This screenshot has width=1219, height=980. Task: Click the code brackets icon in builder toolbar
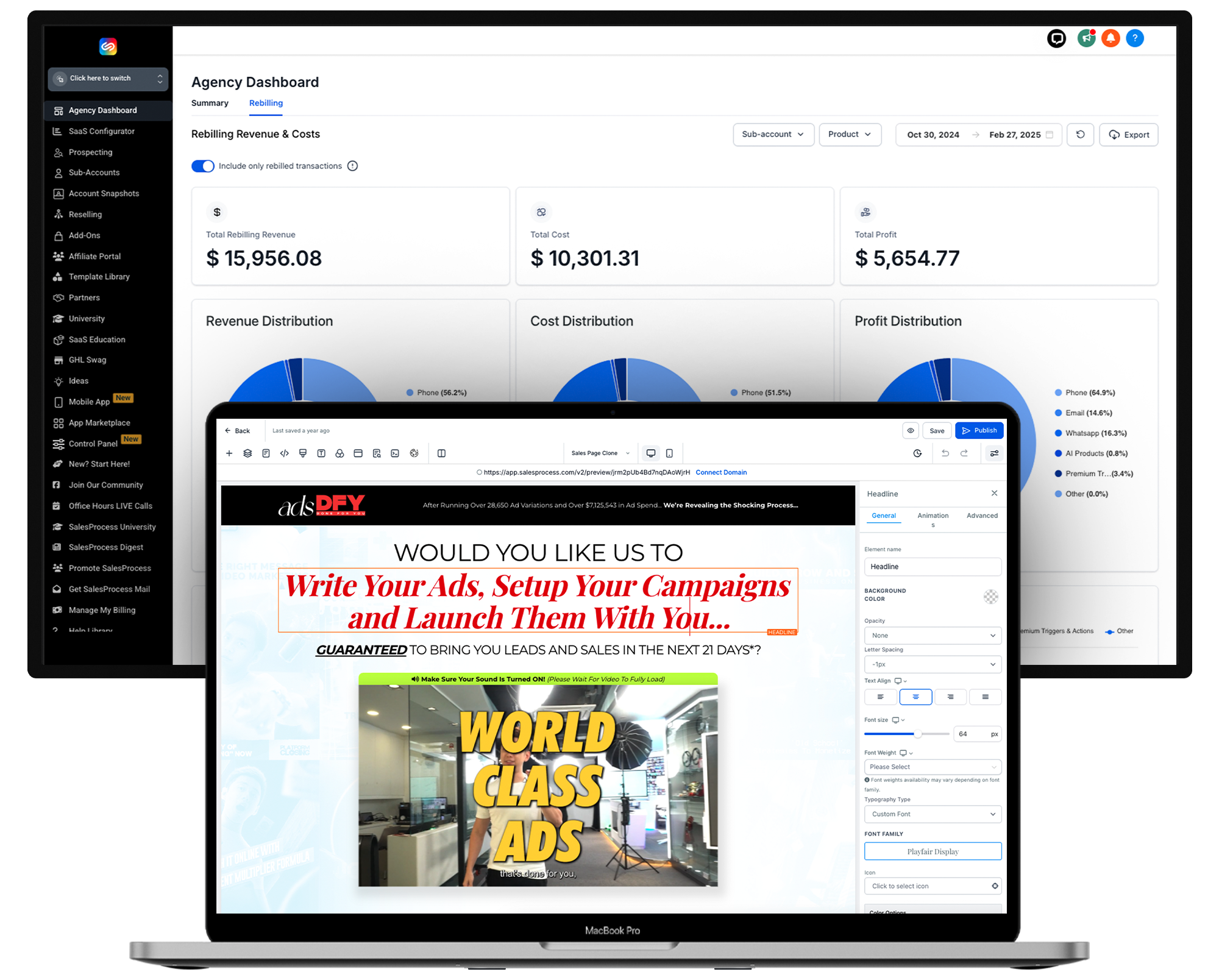pos(285,453)
